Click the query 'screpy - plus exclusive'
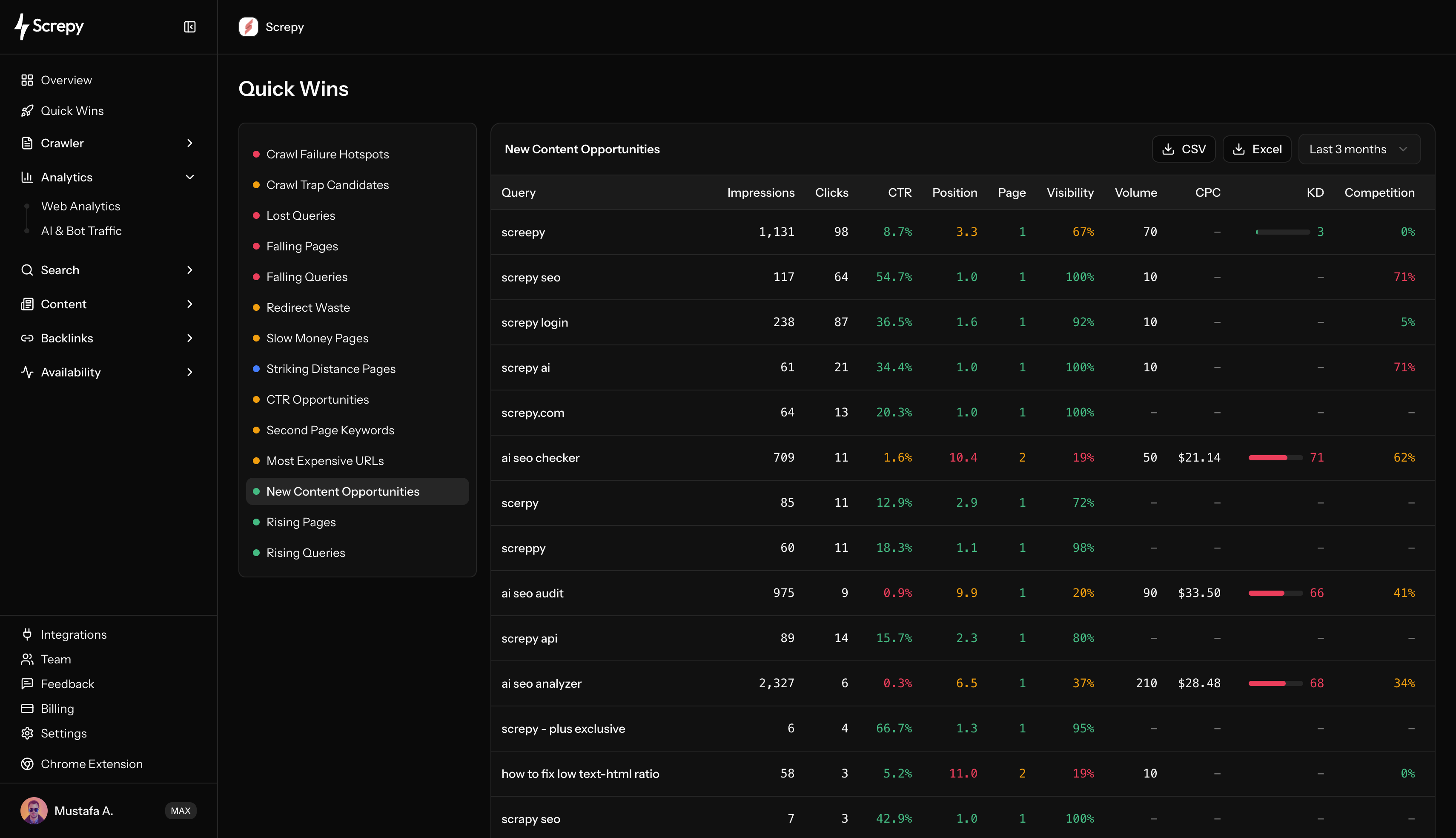This screenshot has height=838, width=1456. click(563, 729)
